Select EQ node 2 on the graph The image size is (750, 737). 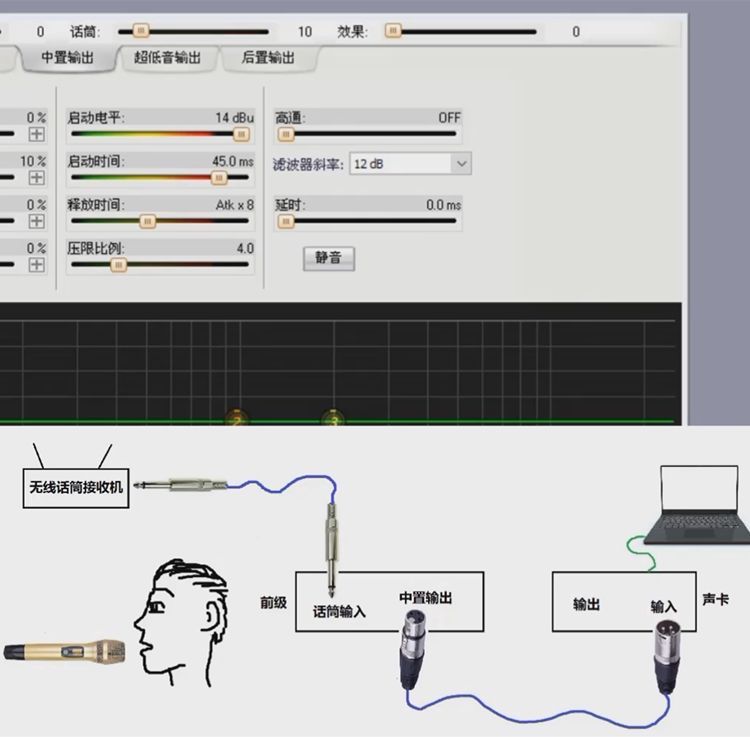236,419
